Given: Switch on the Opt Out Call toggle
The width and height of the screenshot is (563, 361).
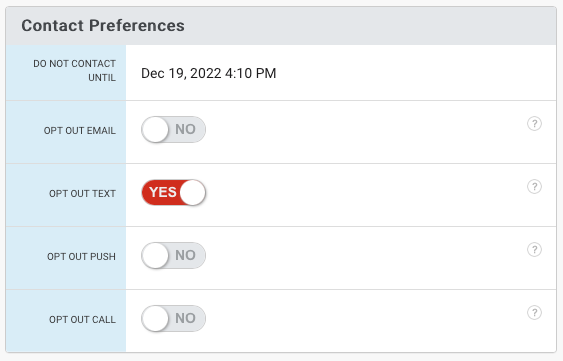Looking at the screenshot, I should 173,318.
